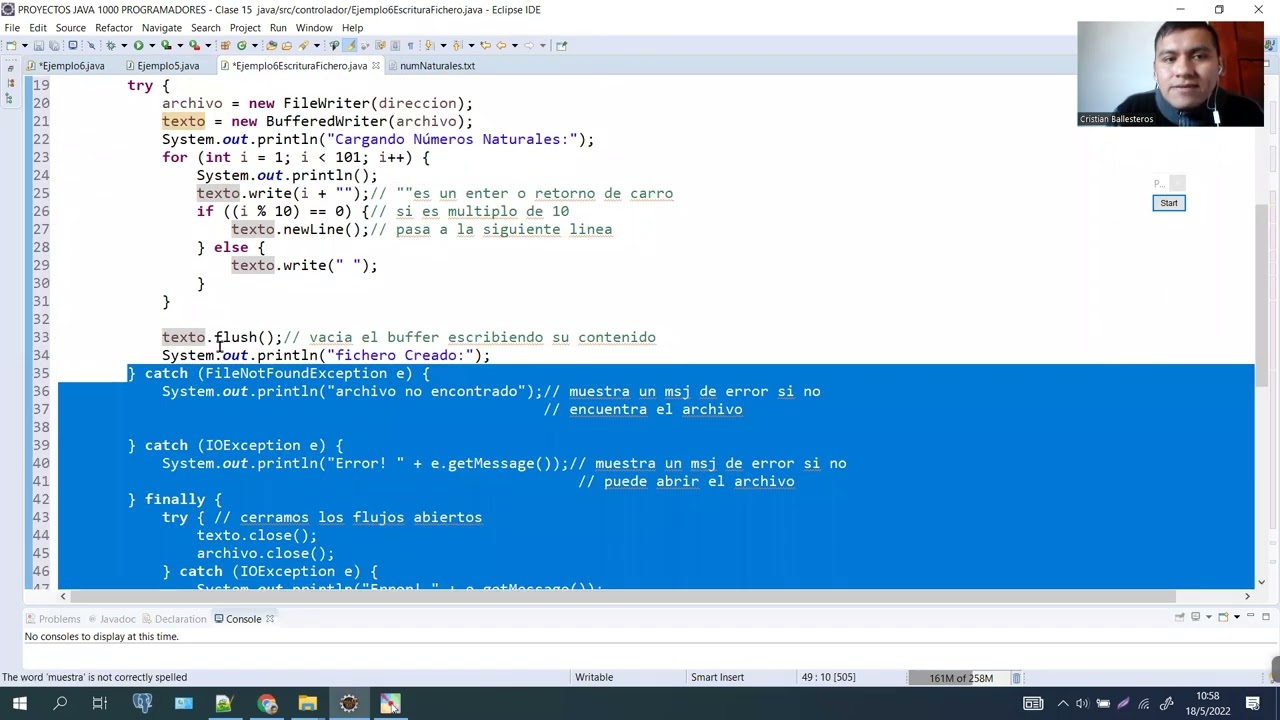Open the Javadoc view tab
The height and width of the screenshot is (720, 1280).
(x=110, y=619)
